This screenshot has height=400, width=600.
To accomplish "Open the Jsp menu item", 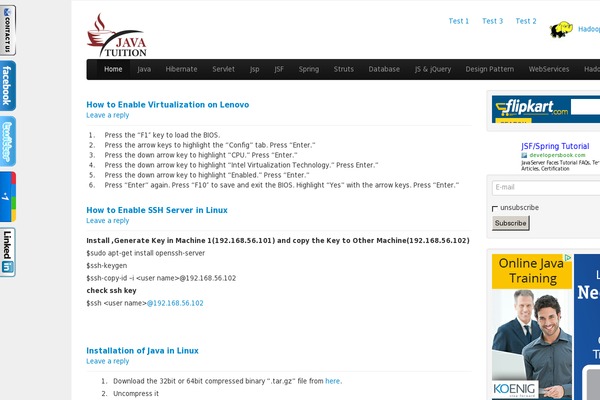I will [x=254, y=69].
